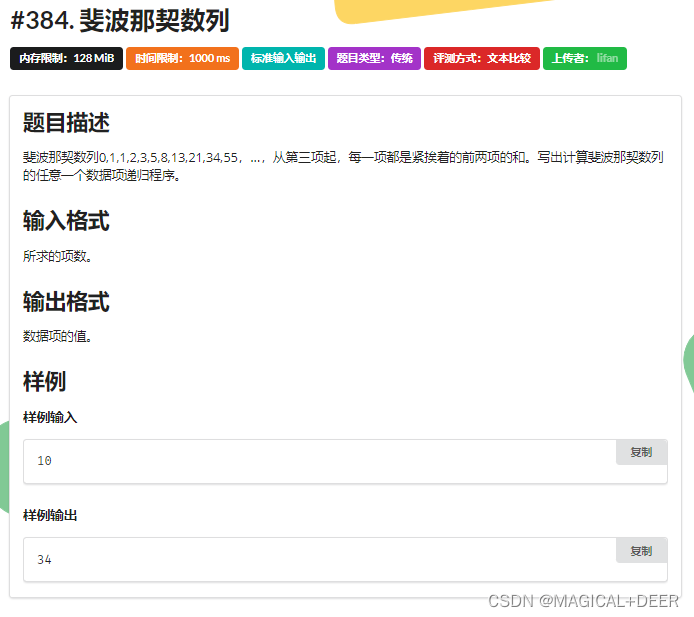Click the 样例输出 label
Image resolution: width=694 pixels, height=617 pixels.
(x=50, y=515)
